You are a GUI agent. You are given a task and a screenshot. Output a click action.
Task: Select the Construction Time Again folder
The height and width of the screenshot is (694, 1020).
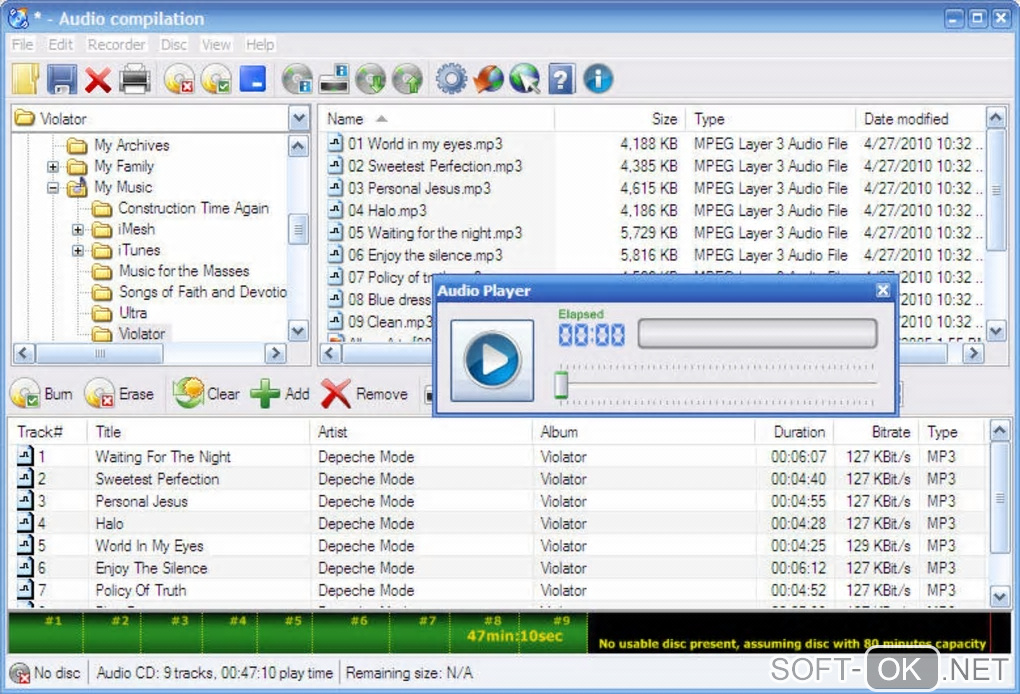pyautogui.click(x=193, y=208)
